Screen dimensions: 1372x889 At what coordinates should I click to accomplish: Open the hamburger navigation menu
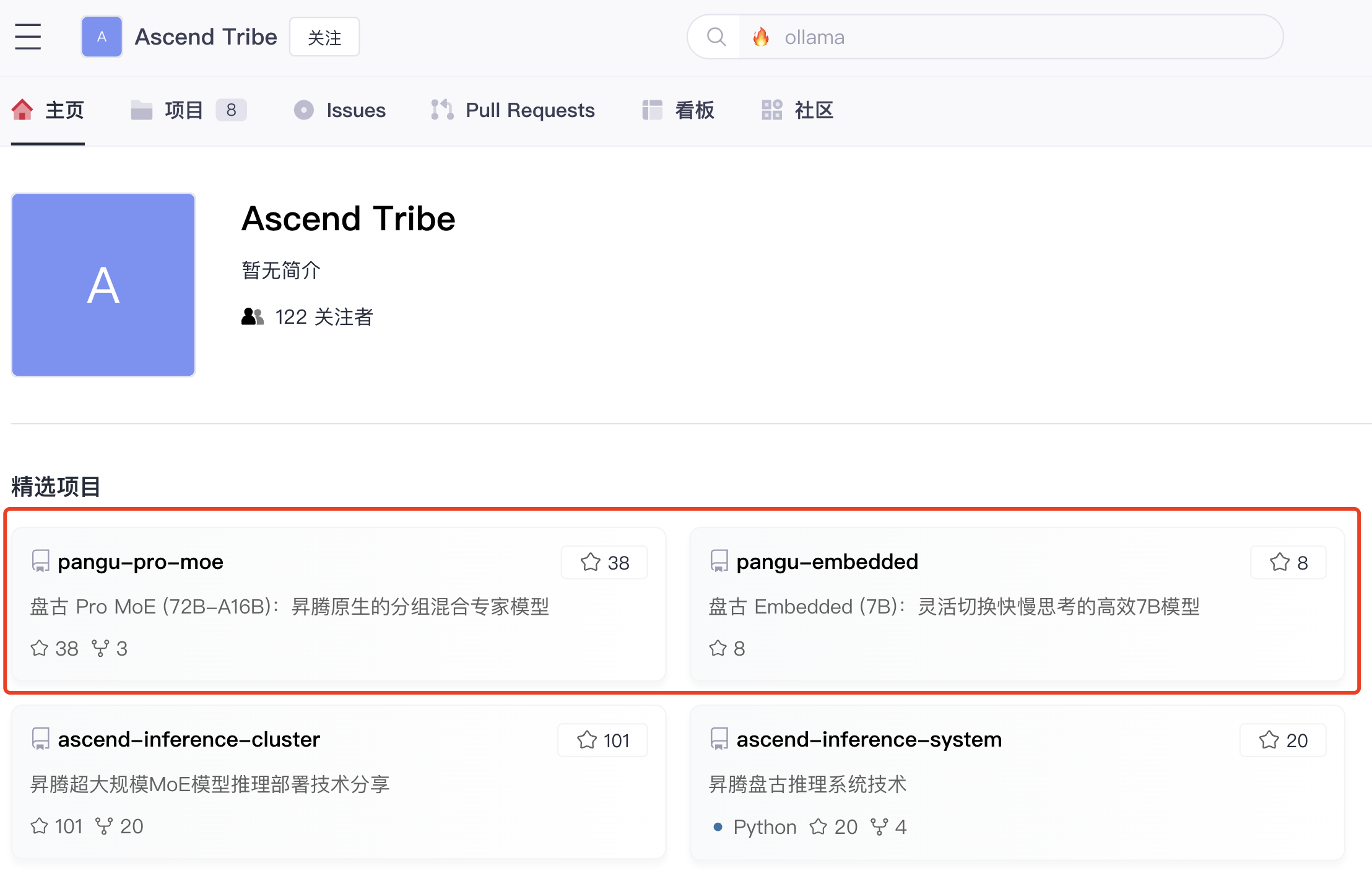pos(27,37)
